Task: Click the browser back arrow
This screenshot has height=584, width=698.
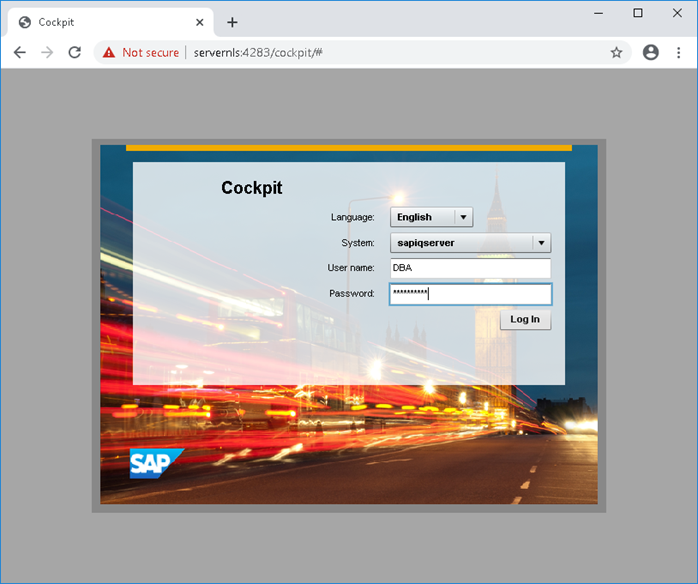Action: tap(20, 53)
